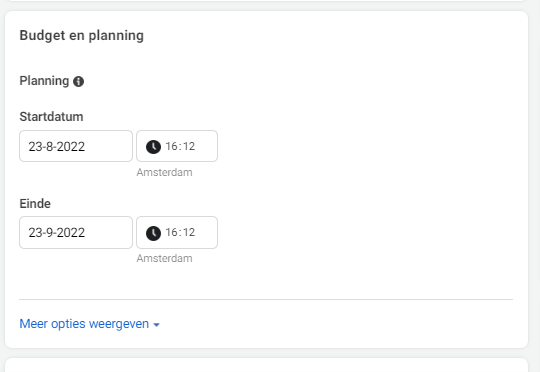Select the hour 16 in the Startdatum time
The width and height of the screenshot is (540, 372).
pos(171,146)
